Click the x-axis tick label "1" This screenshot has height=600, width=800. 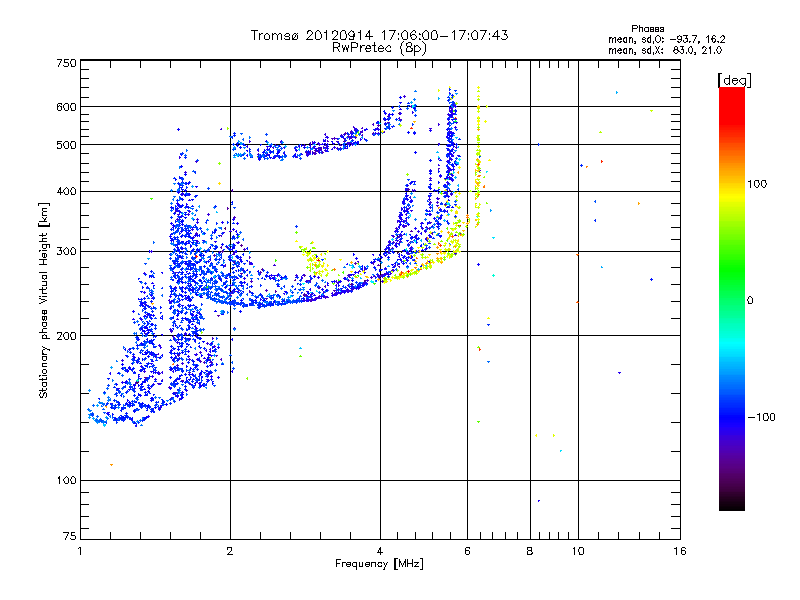(x=80, y=551)
